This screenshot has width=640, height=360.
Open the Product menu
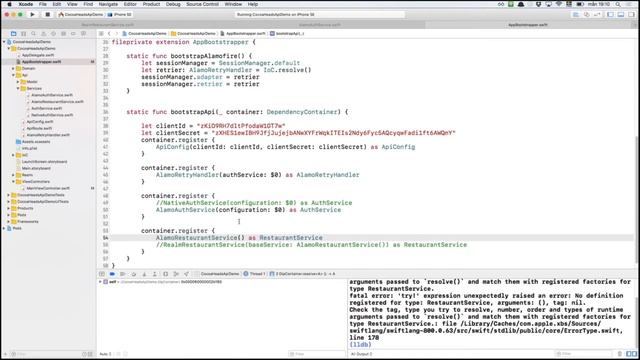coord(151,4)
